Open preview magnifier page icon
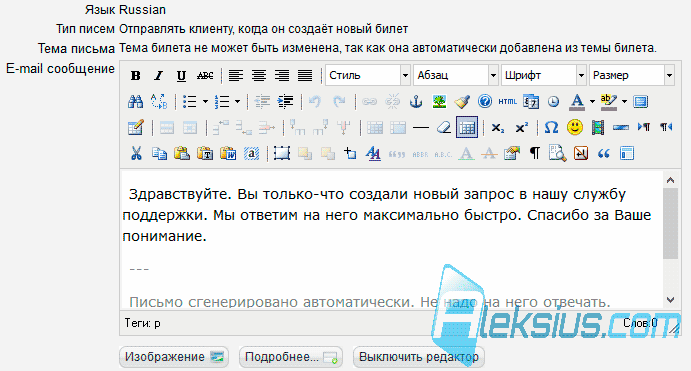The width and height of the screenshot is (691, 371). click(x=557, y=154)
